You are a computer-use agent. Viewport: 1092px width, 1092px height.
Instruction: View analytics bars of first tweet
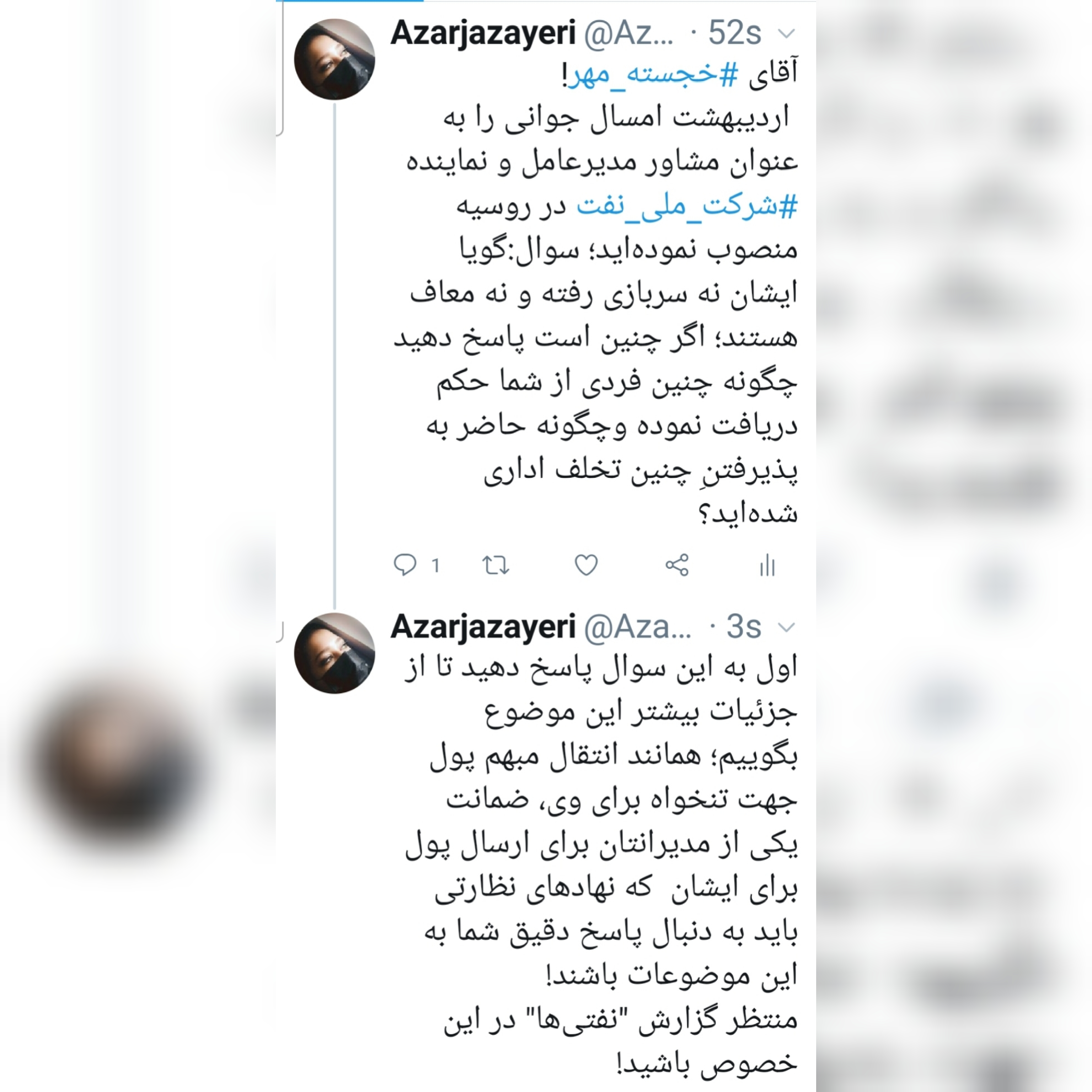(x=767, y=564)
